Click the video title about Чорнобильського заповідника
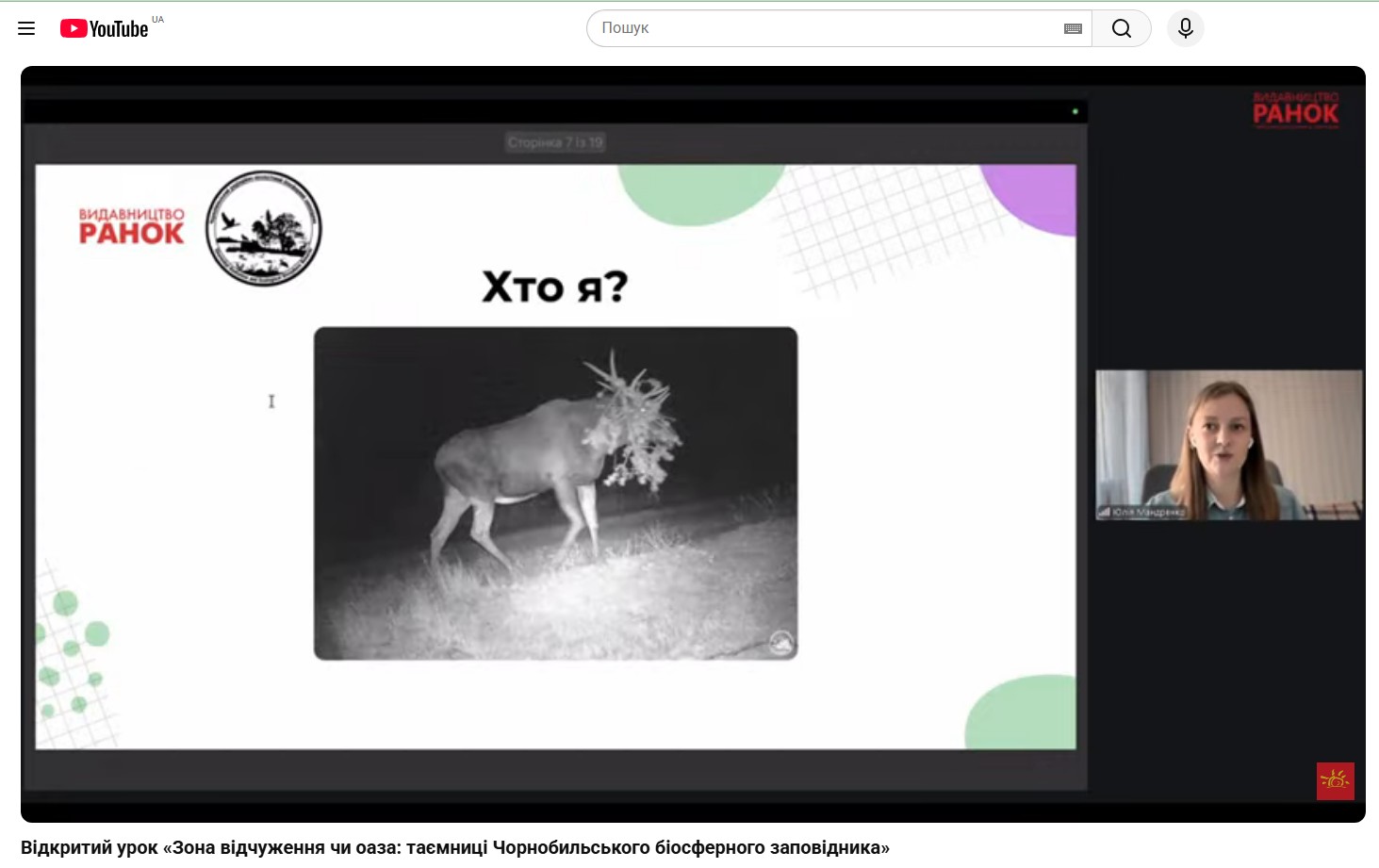The height and width of the screenshot is (868, 1379). pos(455,847)
